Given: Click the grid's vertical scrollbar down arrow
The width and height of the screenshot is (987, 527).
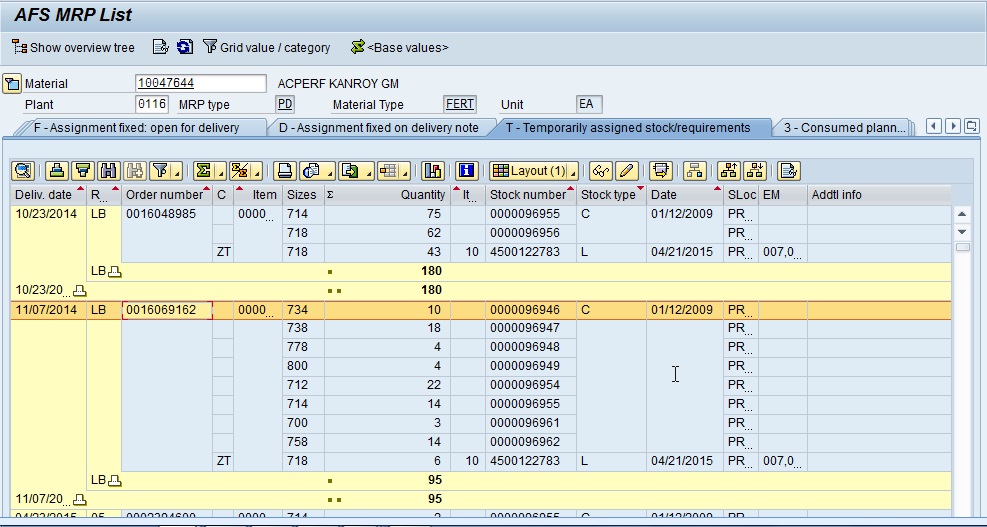Looking at the screenshot, I should tap(962, 232).
